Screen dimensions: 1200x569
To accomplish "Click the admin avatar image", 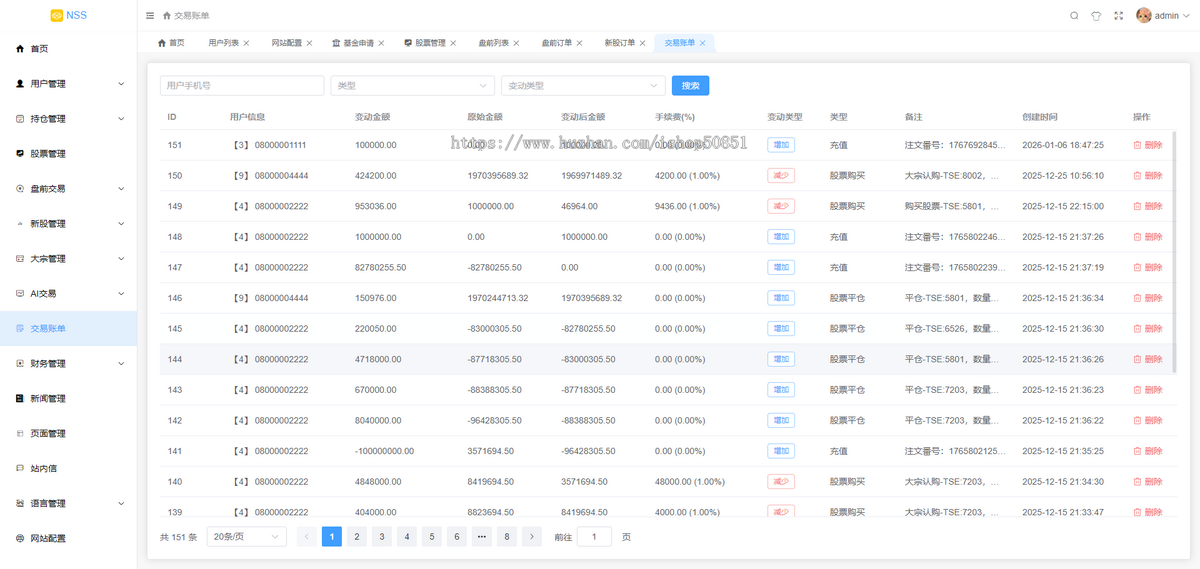I will point(1144,15).
